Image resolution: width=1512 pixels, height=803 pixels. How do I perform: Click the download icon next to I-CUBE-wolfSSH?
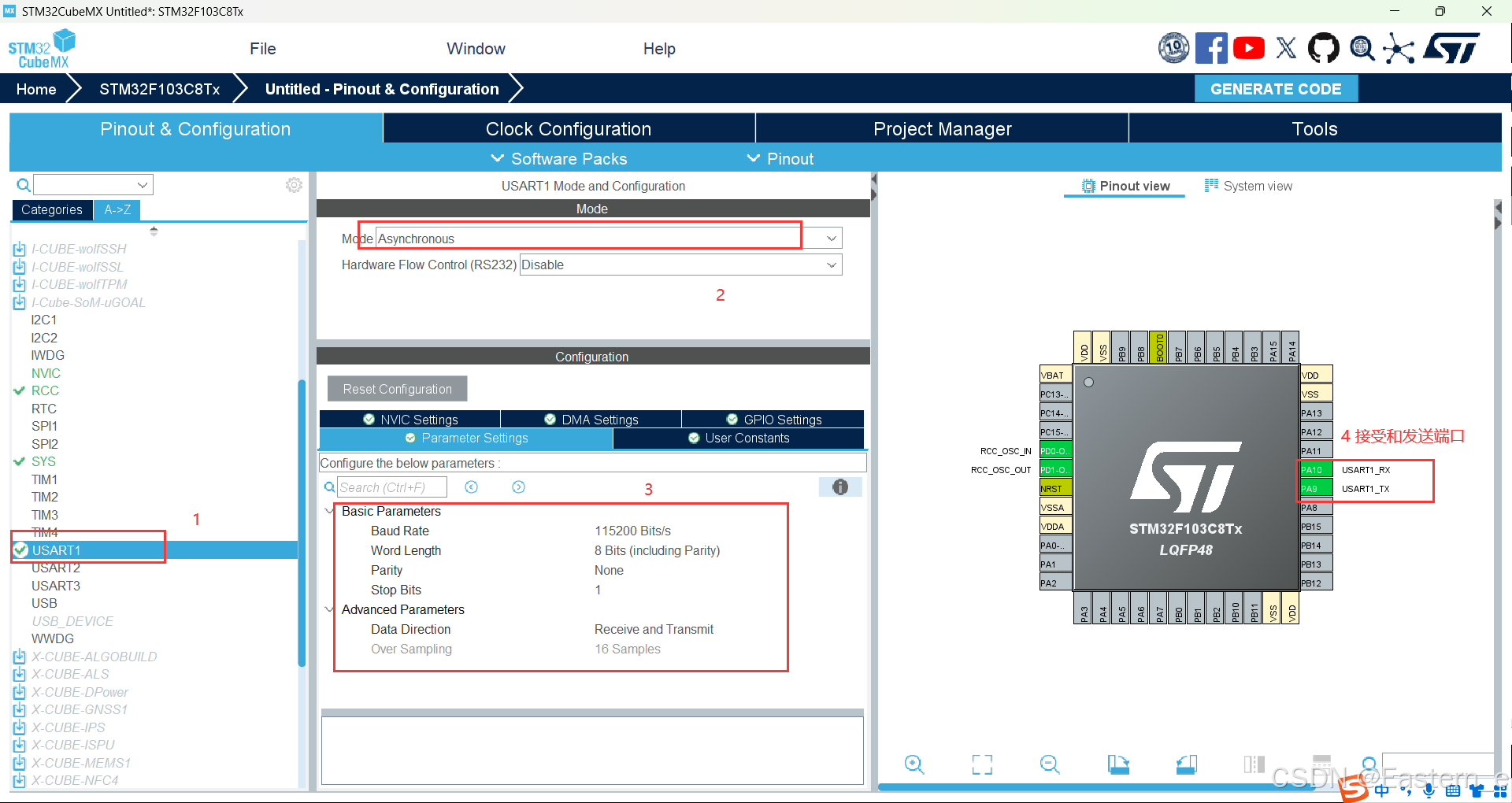(20, 250)
